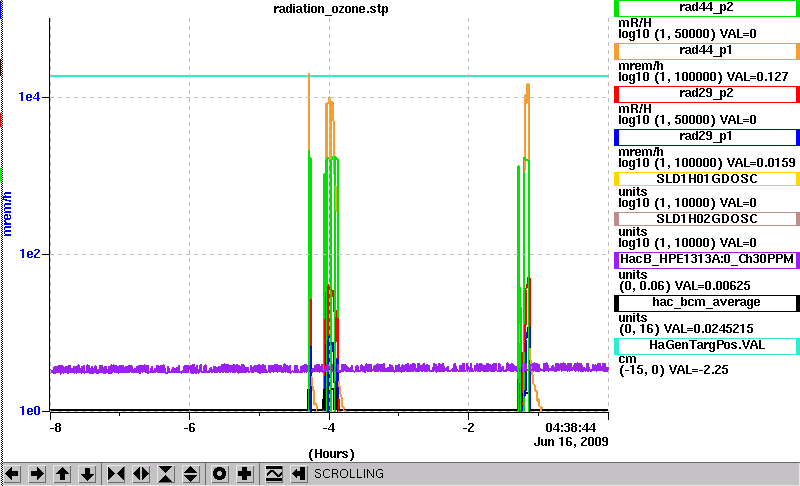800x486 pixels.
Task: Select the hac_bcm_average legend entry
Action: coord(707,302)
